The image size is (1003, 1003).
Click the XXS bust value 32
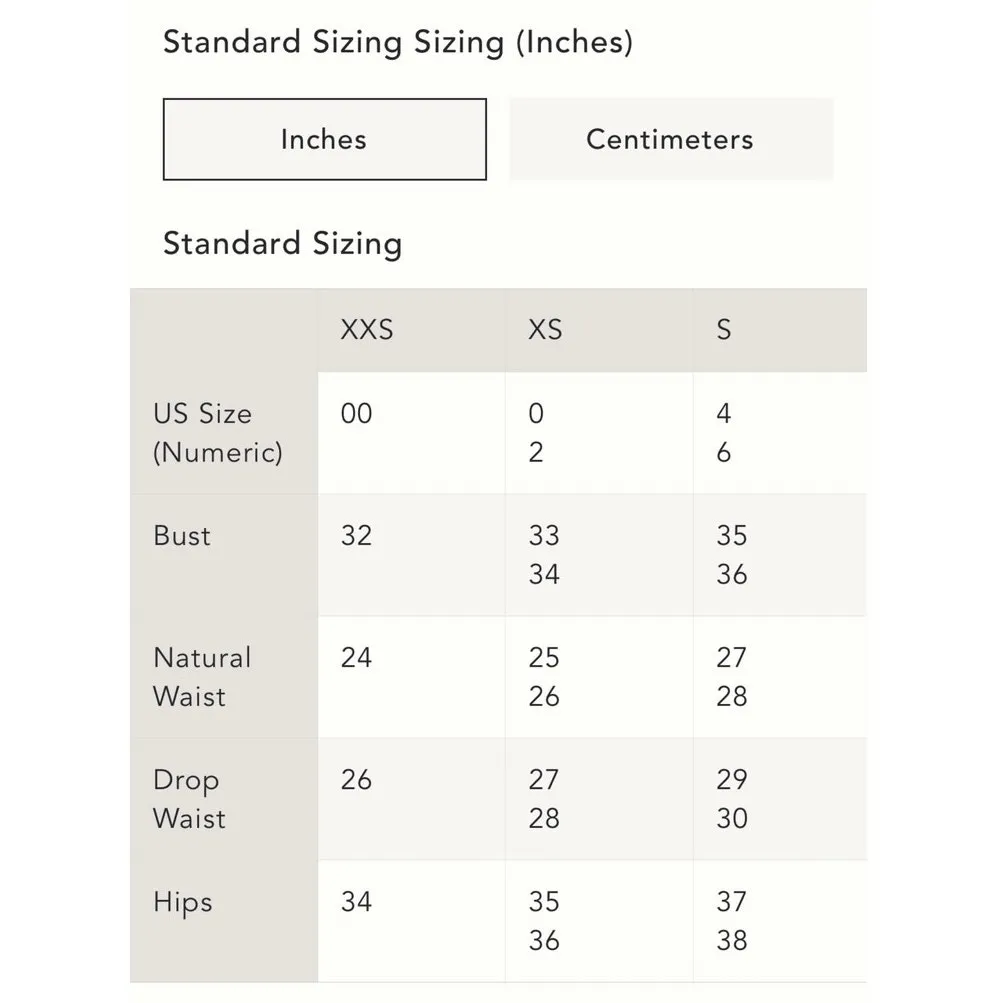coord(356,536)
